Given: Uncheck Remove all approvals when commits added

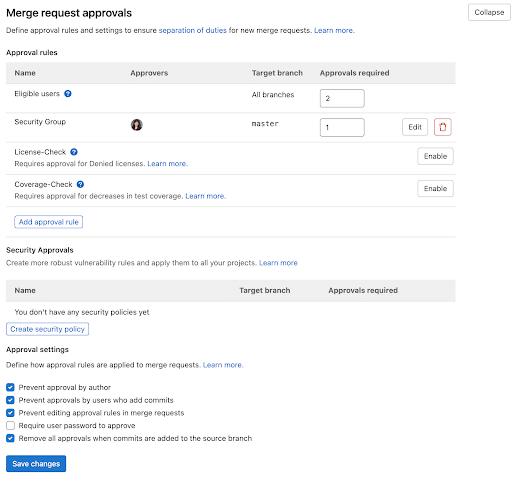Looking at the screenshot, I should [10, 438].
